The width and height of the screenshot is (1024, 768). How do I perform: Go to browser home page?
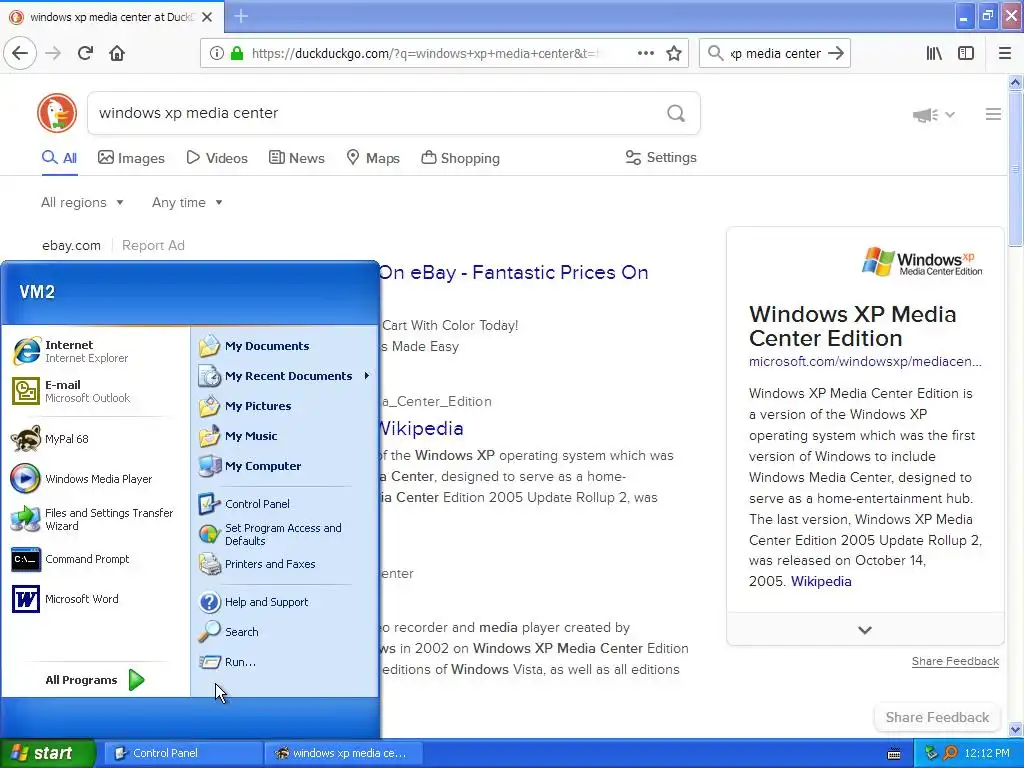(117, 53)
